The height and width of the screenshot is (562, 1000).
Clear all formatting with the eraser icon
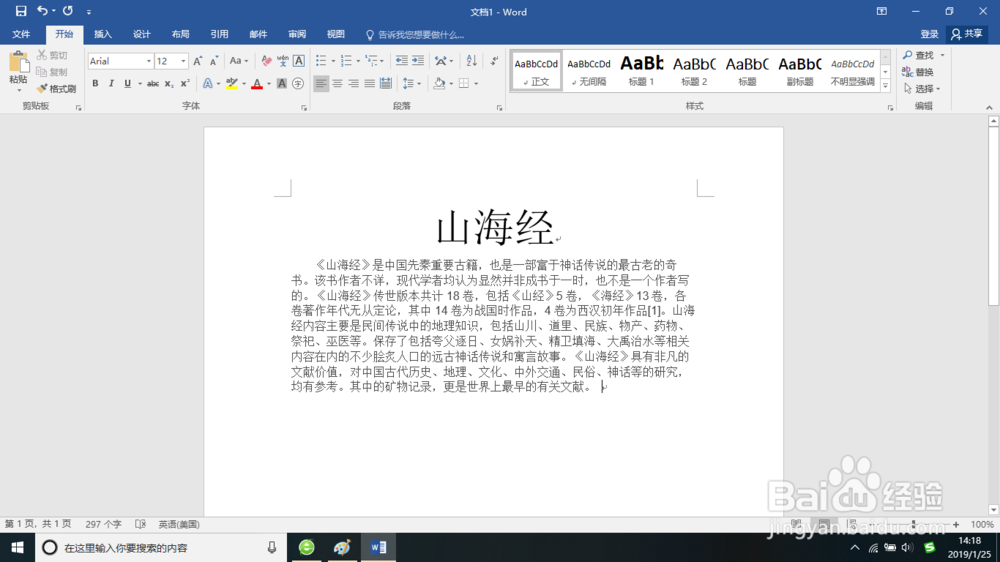(x=267, y=61)
